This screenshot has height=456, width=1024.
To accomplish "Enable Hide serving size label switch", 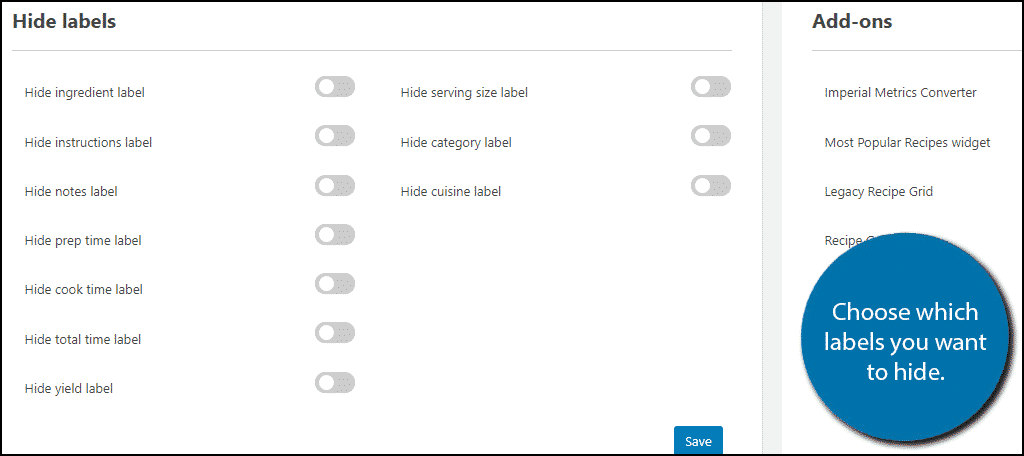I will point(711,87).
